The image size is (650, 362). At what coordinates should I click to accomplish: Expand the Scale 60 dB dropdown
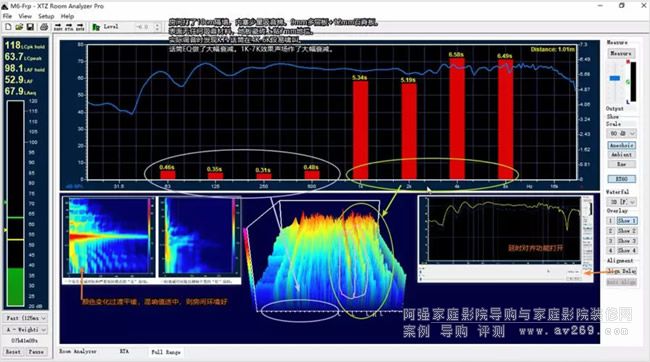(x=621, y=133)
